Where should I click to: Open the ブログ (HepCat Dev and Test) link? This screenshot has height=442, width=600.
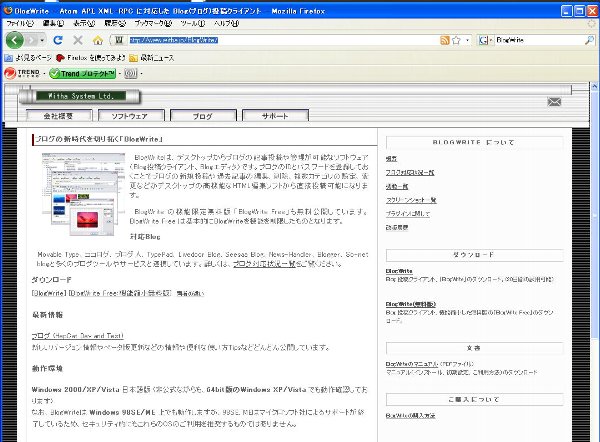pyautogui.click(x=78, y=336)
